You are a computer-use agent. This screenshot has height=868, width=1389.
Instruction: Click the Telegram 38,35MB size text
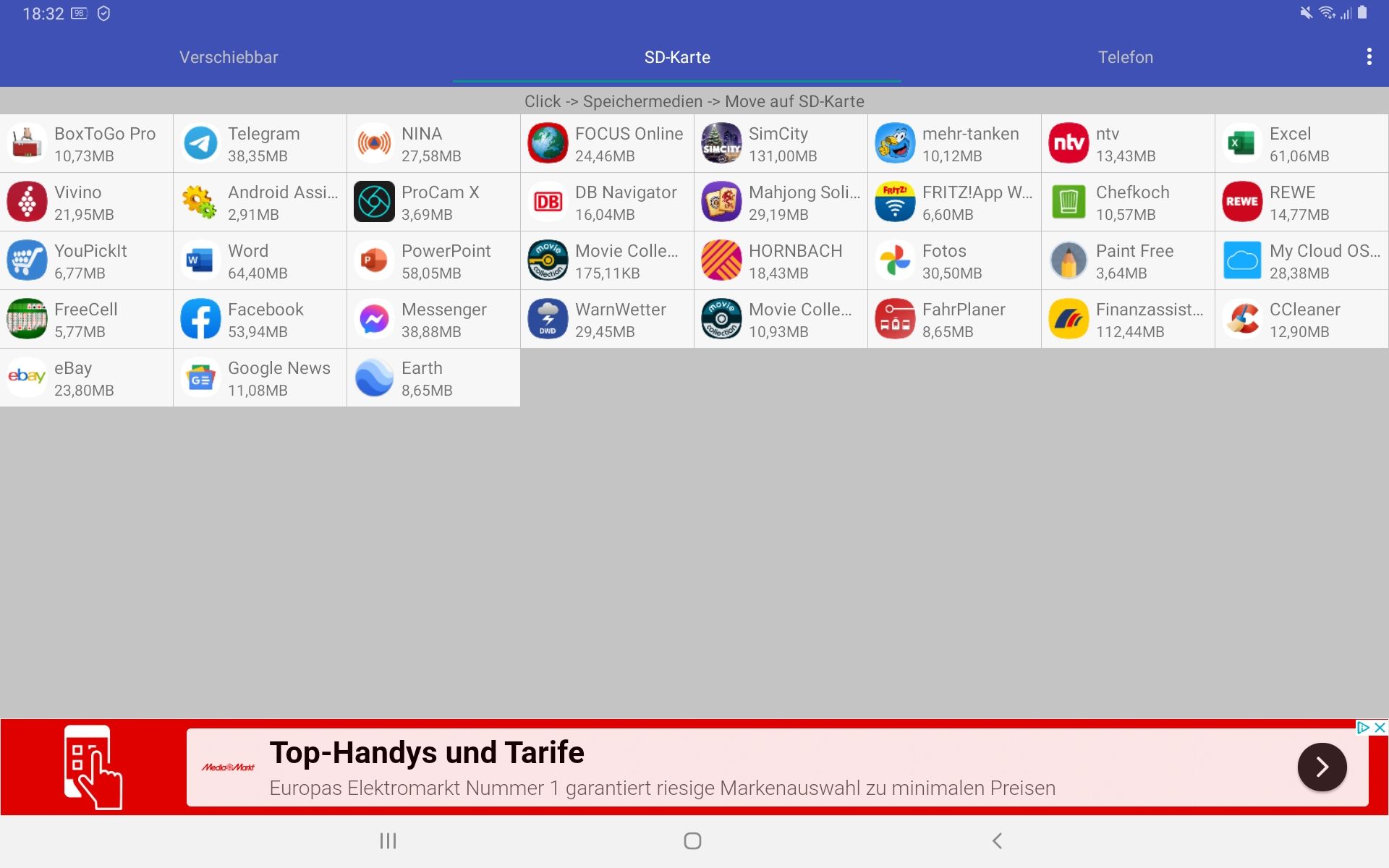click(x=258, y=156)
